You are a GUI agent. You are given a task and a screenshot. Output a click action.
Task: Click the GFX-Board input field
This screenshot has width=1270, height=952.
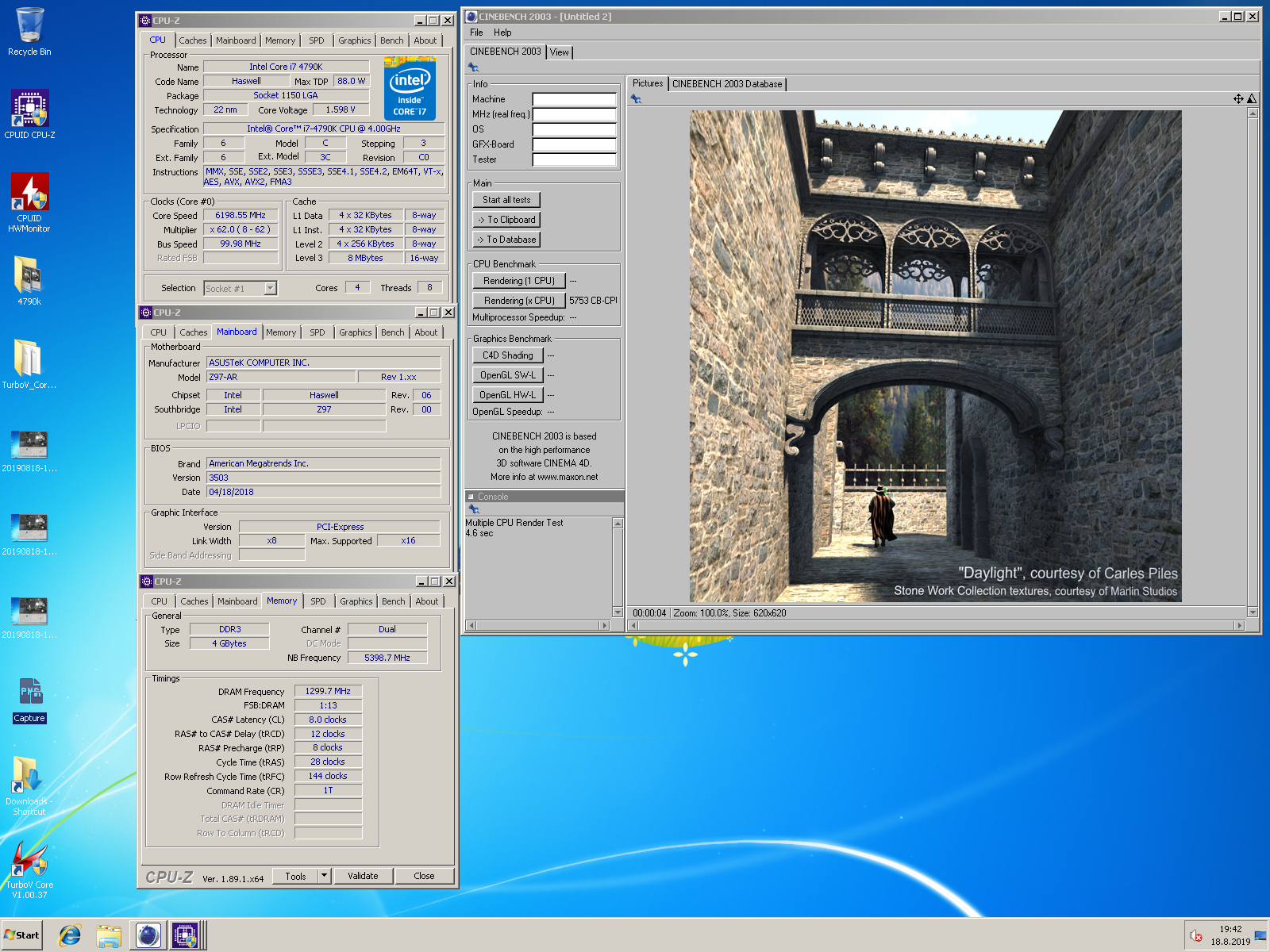click(574, 144)
